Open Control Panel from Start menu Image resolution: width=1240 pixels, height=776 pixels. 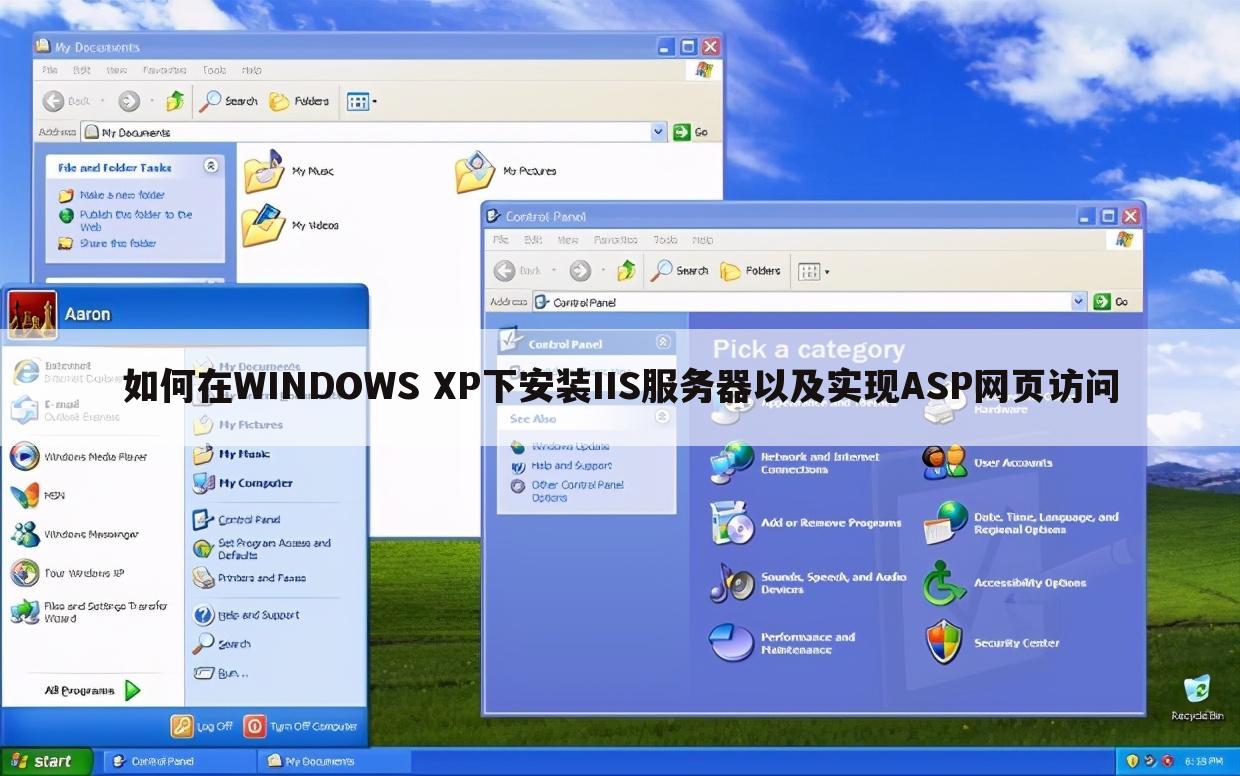coord(237,519)
